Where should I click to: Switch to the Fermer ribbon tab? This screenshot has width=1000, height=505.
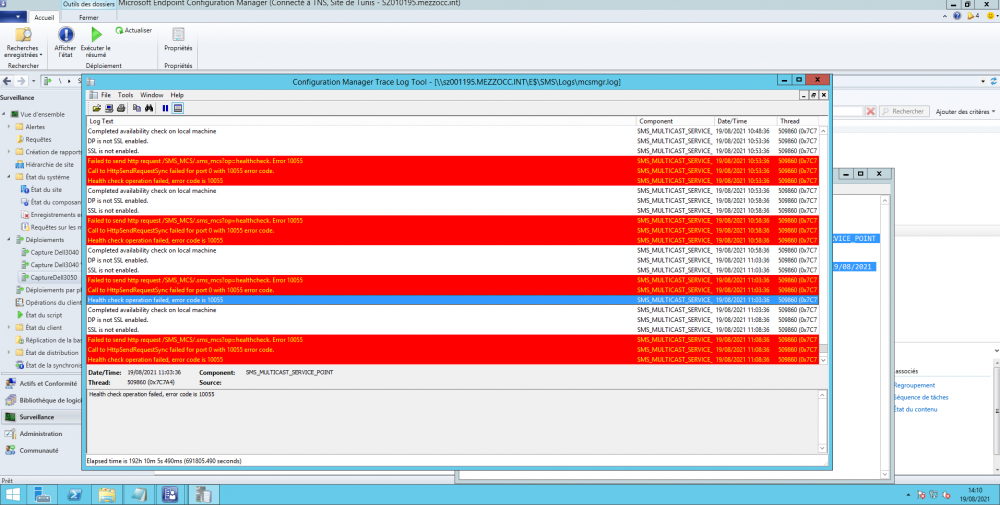89,18
